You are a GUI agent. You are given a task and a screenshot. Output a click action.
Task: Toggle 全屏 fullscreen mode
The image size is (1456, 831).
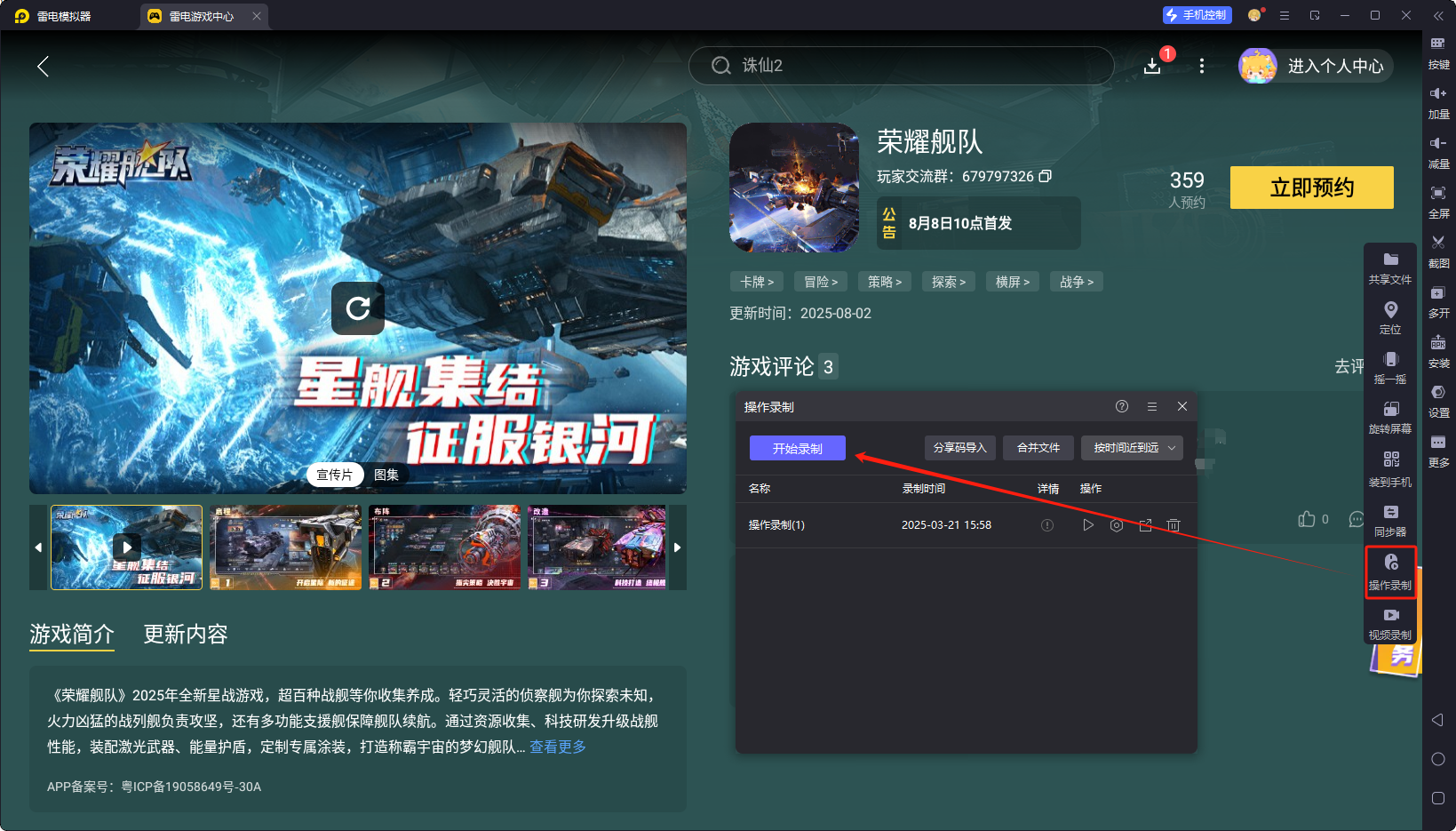pyautogui.click(x=1438, y=203)
